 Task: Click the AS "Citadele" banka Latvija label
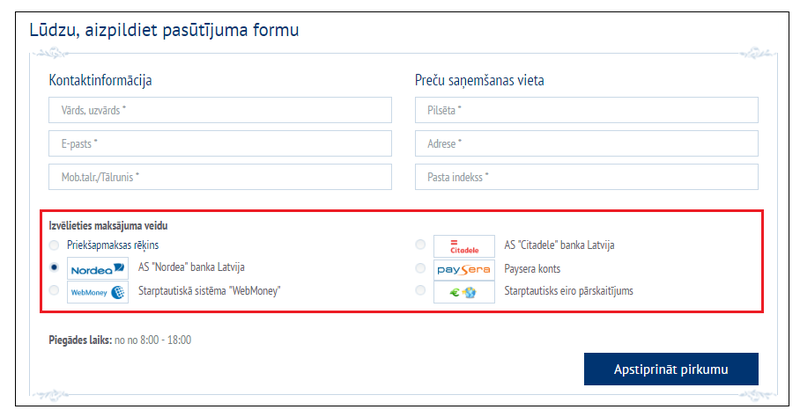click(559, 245)
